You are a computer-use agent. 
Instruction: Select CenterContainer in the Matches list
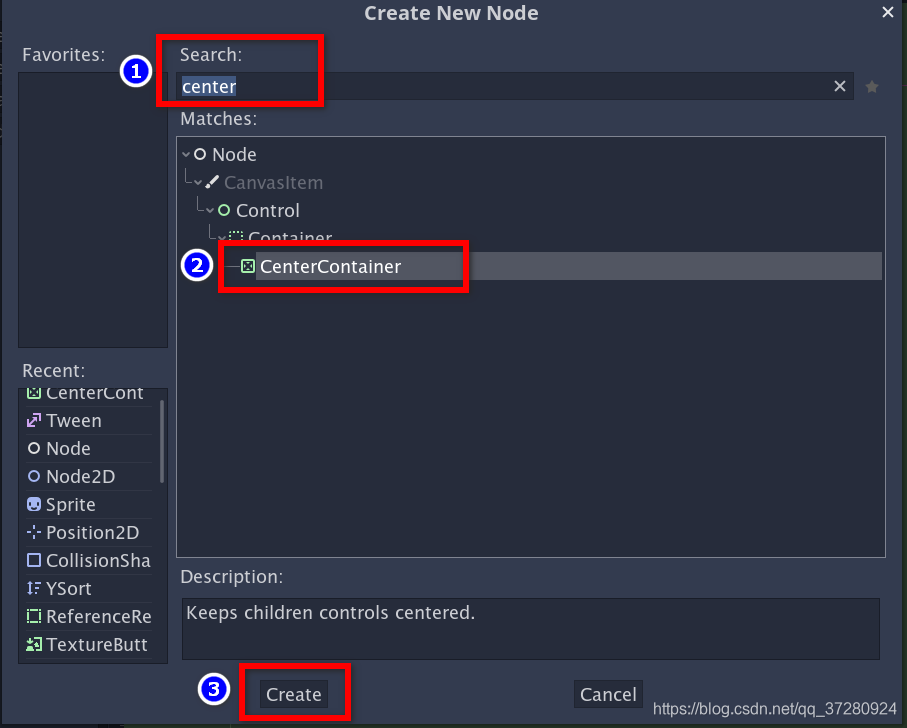click(330, 266)
